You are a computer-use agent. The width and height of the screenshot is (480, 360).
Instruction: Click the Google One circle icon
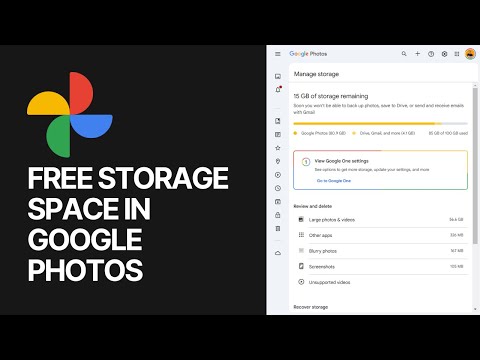point(306,162)
